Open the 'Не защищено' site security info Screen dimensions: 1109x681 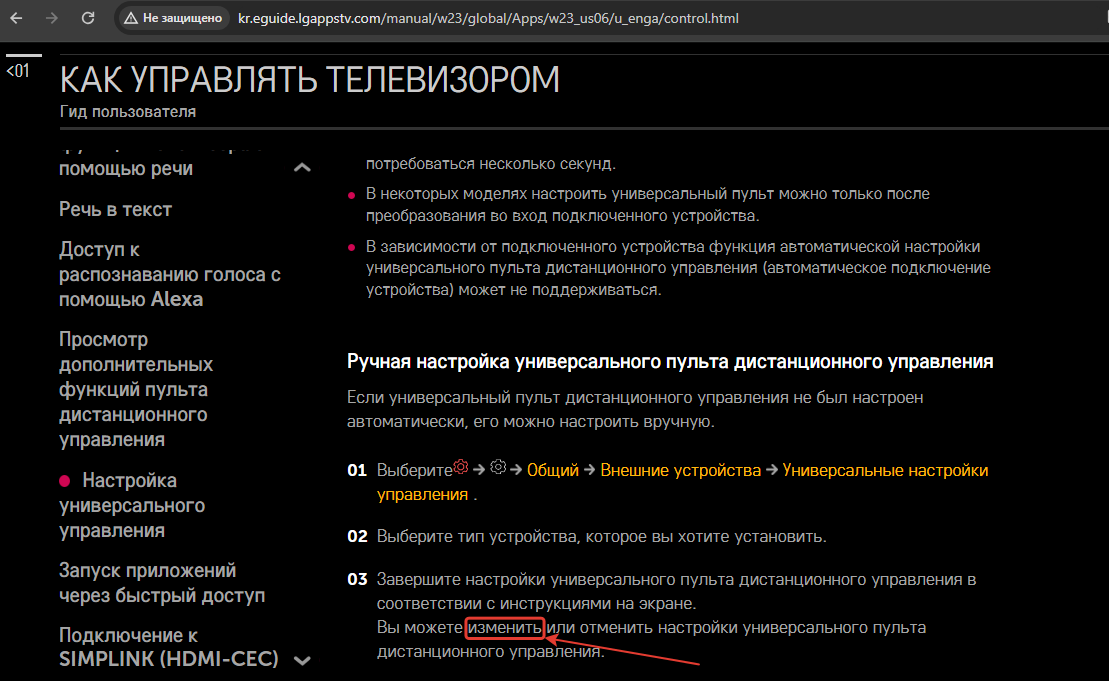(x=172, y=18)
